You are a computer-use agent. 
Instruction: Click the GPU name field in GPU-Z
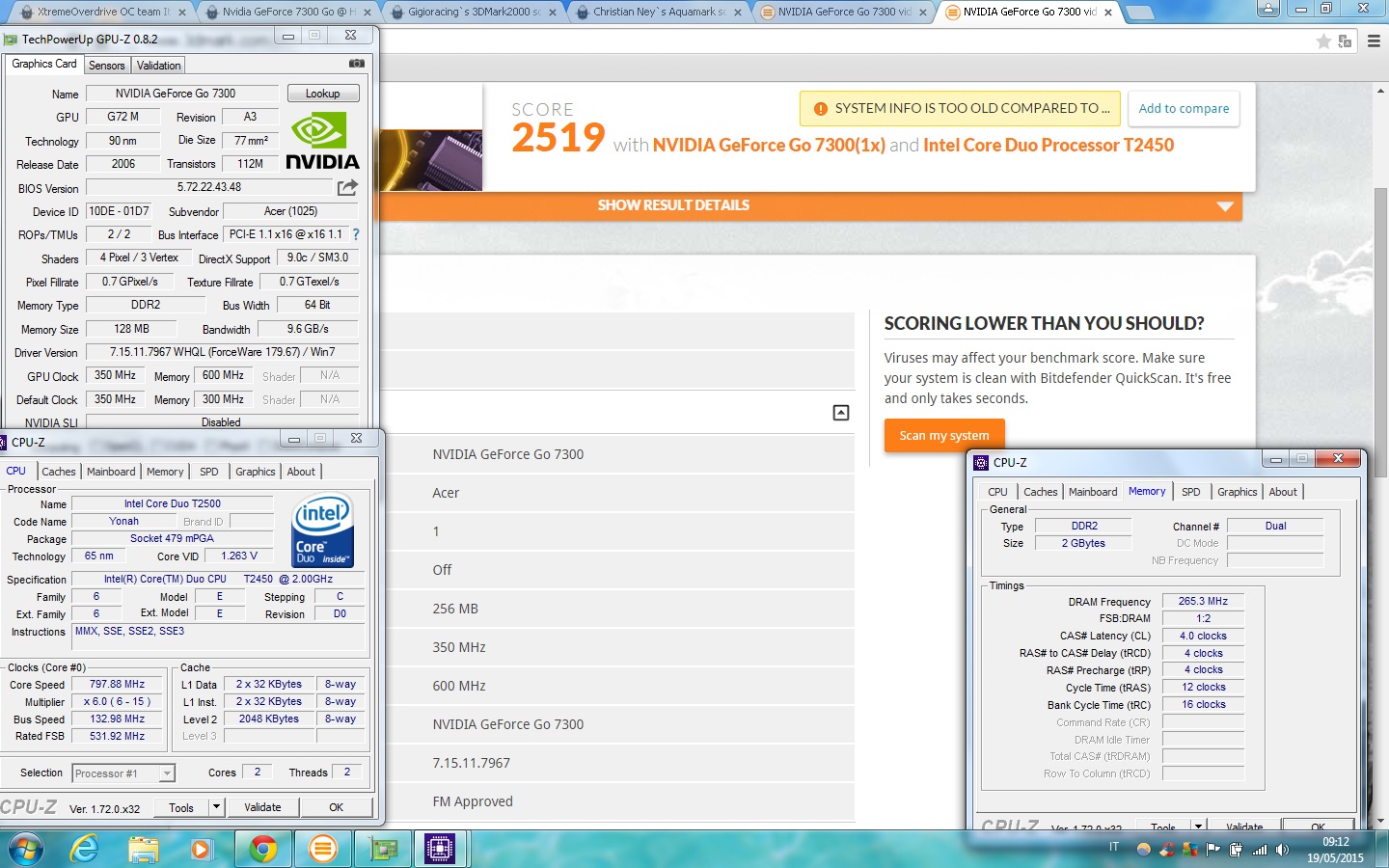click(183, 94)
